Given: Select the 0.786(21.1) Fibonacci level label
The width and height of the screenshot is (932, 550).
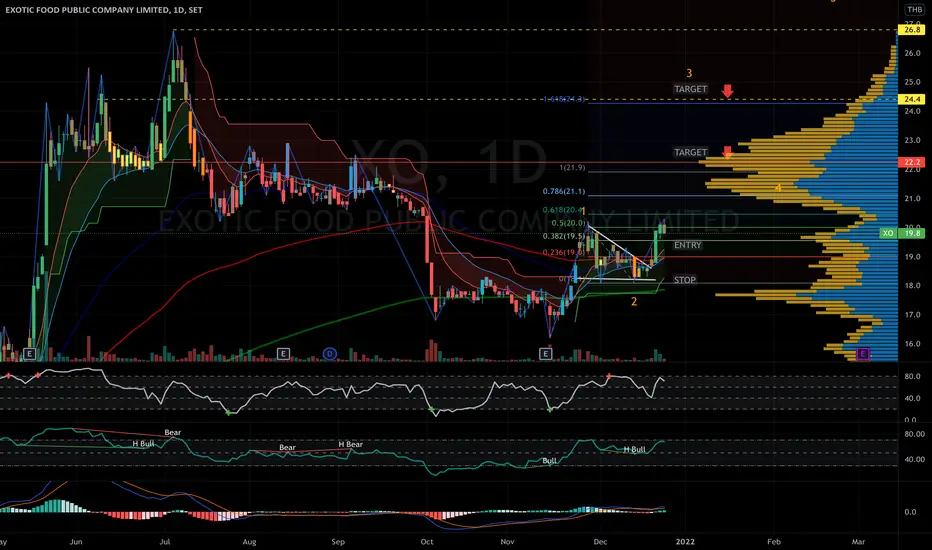Looking at the screenshot, I should [x=563, y=191].
